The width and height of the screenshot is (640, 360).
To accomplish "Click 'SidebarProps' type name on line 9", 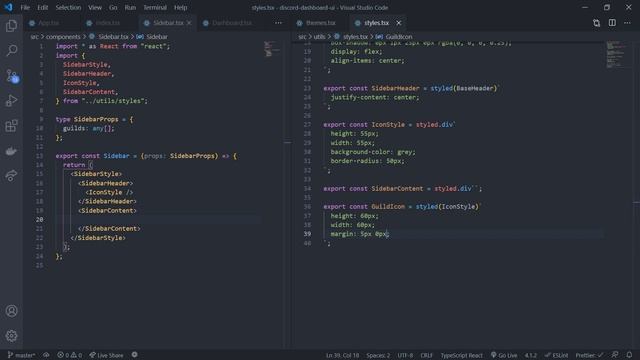I will pos(96,119).
